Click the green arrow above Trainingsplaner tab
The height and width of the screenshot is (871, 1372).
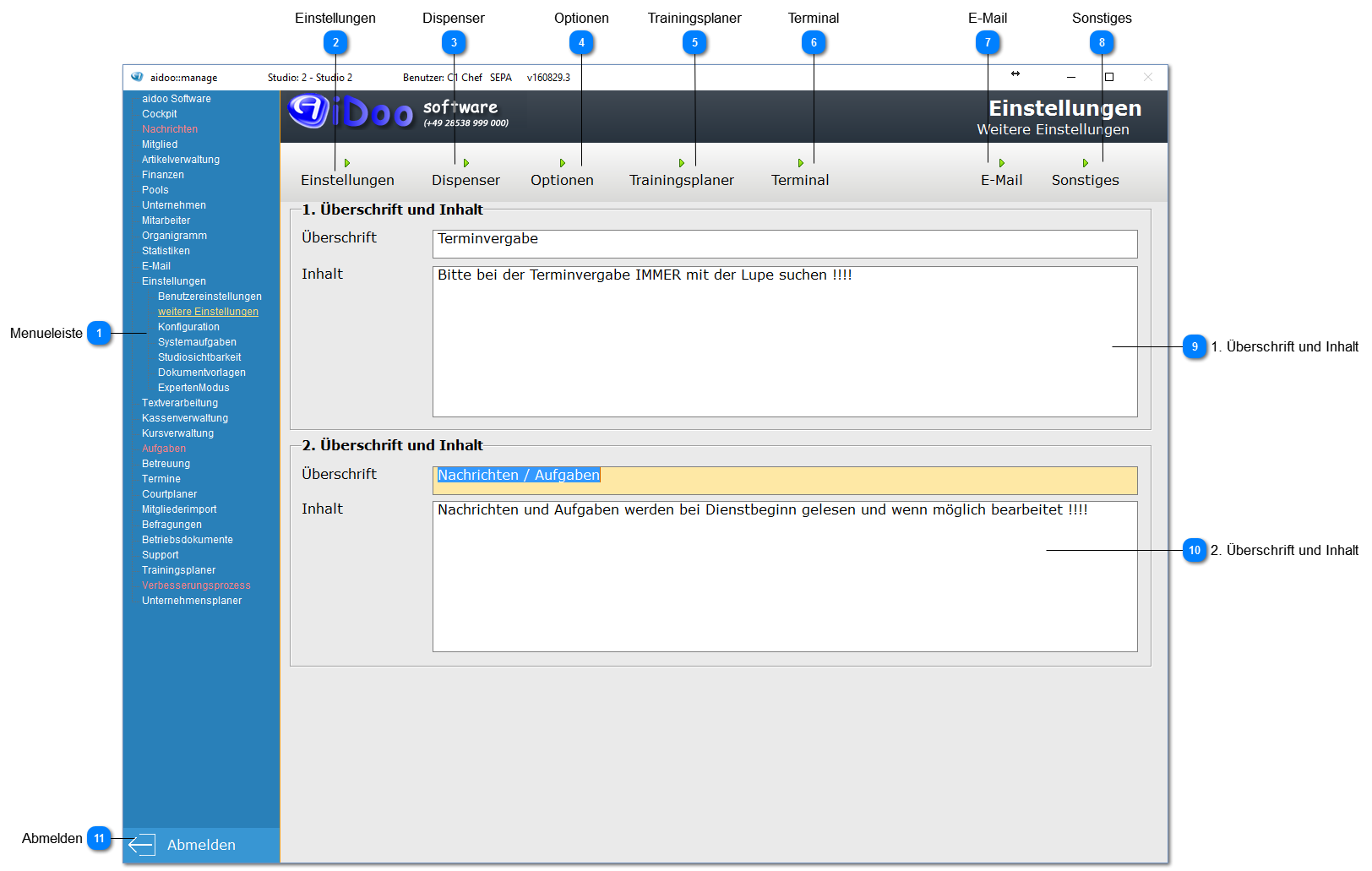682,163
